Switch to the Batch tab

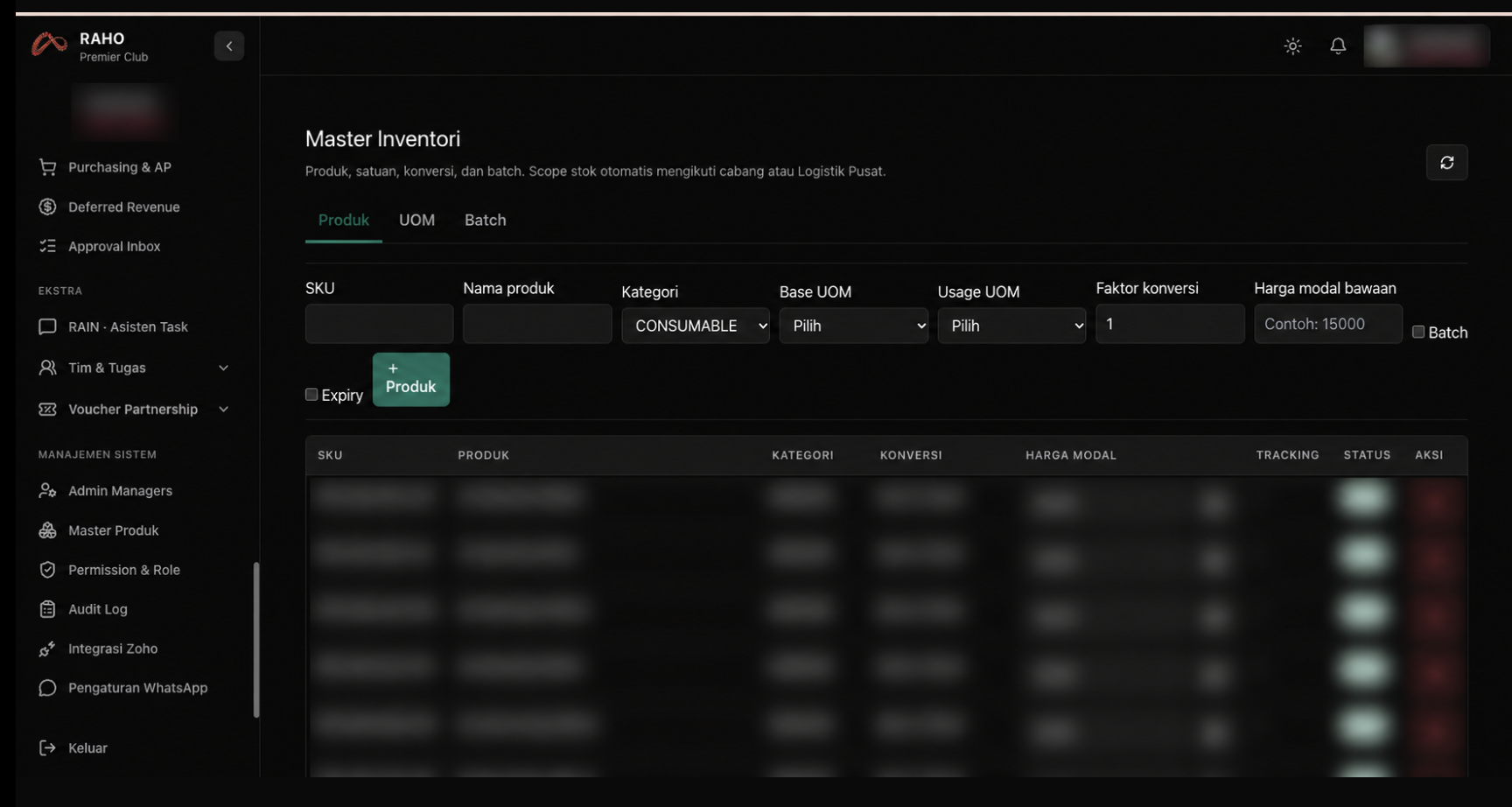[x=486, y=221]
